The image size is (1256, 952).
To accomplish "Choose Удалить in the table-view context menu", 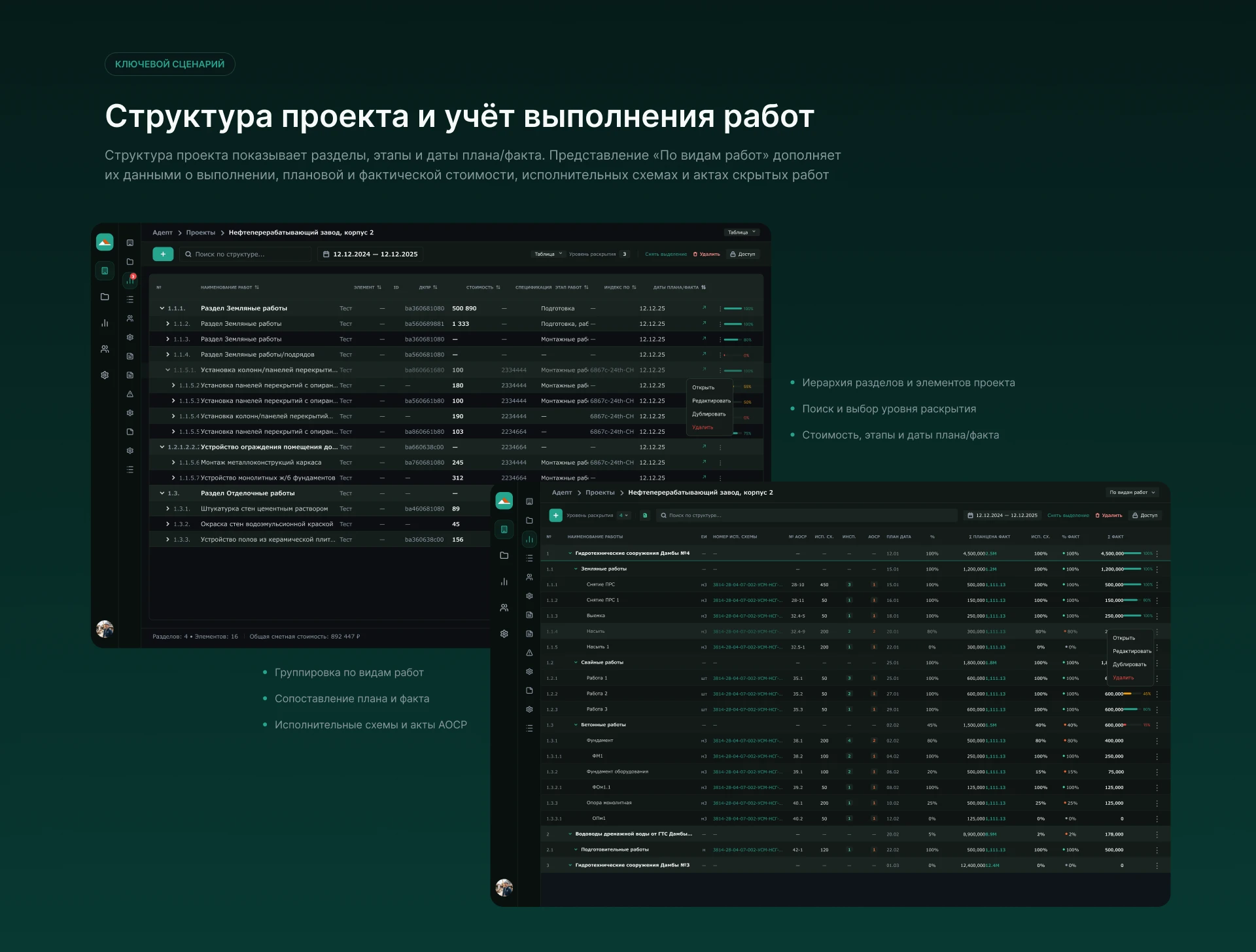I will (x=703, y=427).
